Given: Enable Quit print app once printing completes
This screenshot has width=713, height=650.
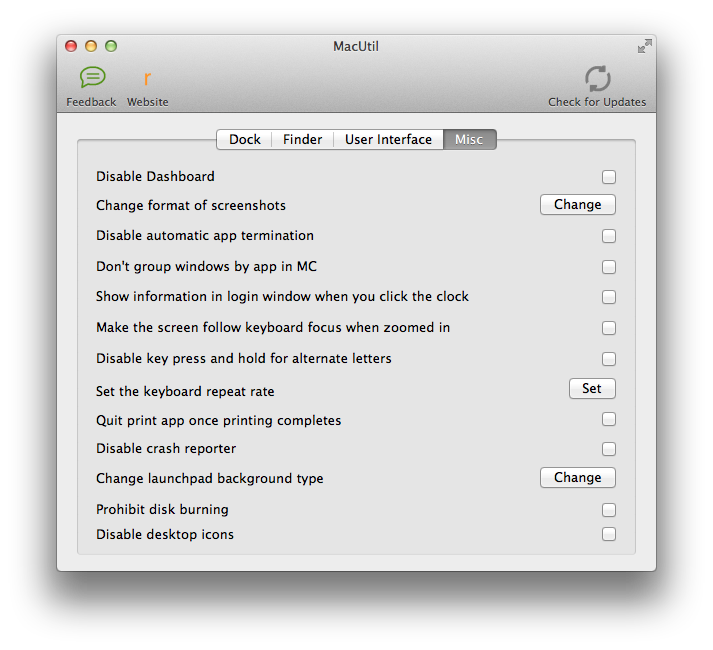Looking at the screenshot, I should (609, 419).
